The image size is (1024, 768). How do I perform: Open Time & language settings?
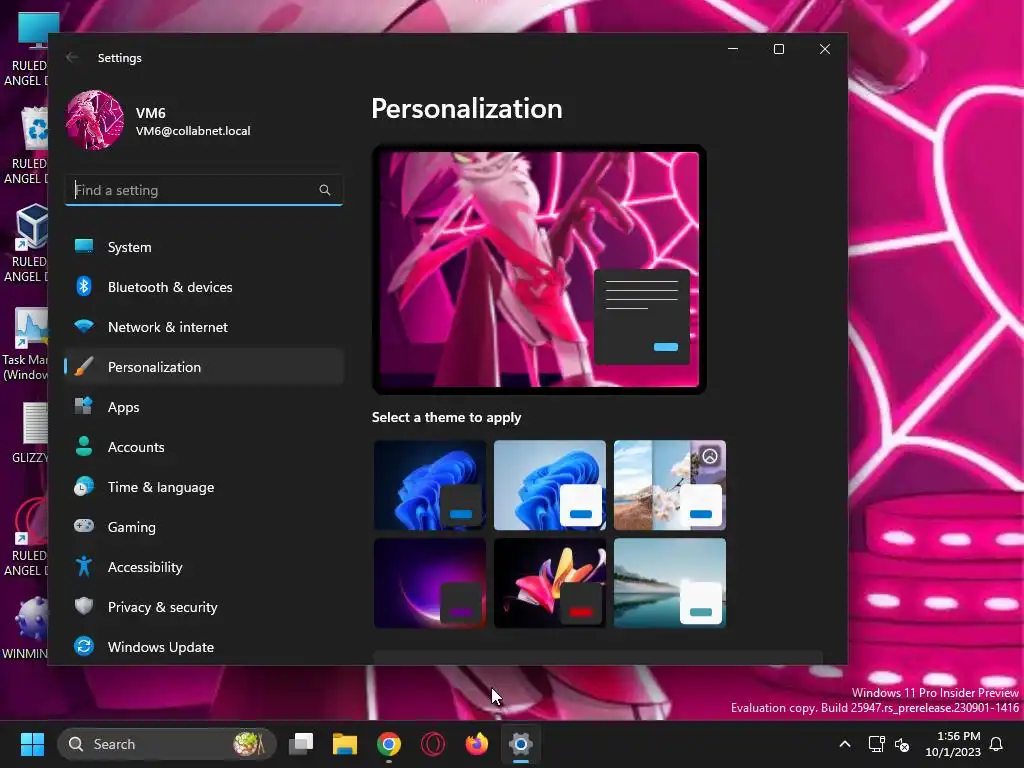click(x=204, y=487)
